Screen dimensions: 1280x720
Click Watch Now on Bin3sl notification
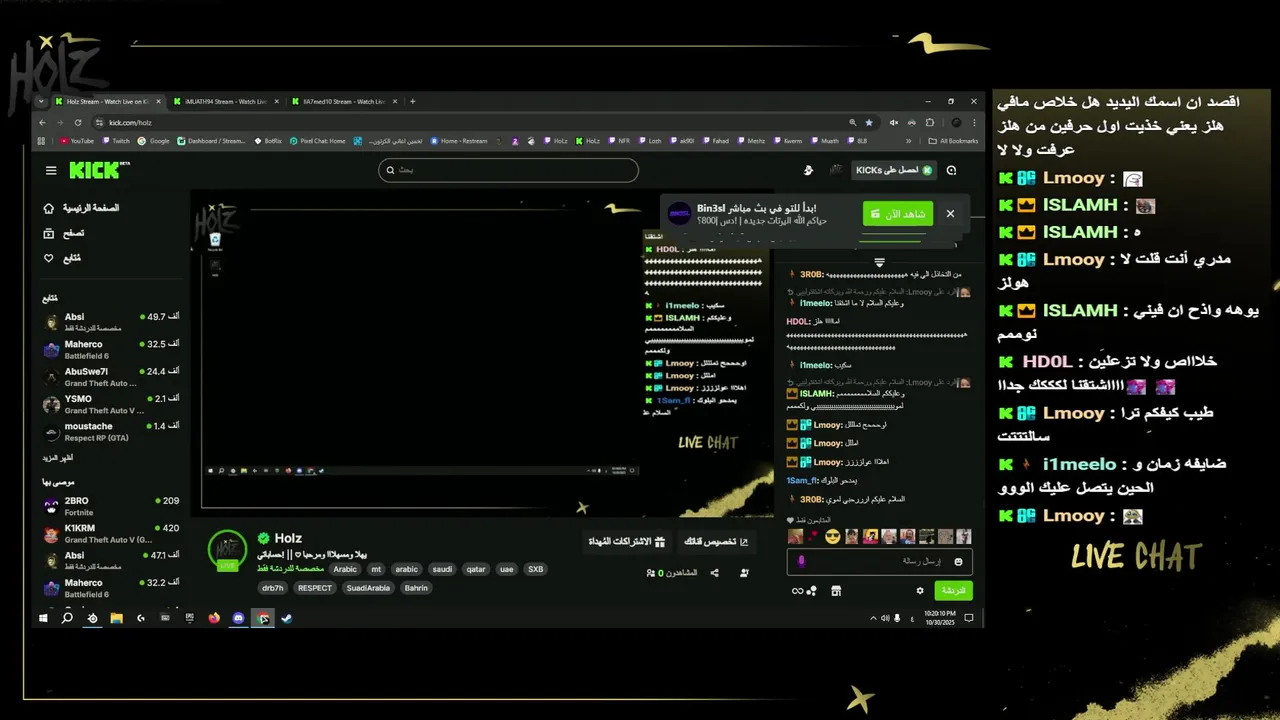coord(897,214)
